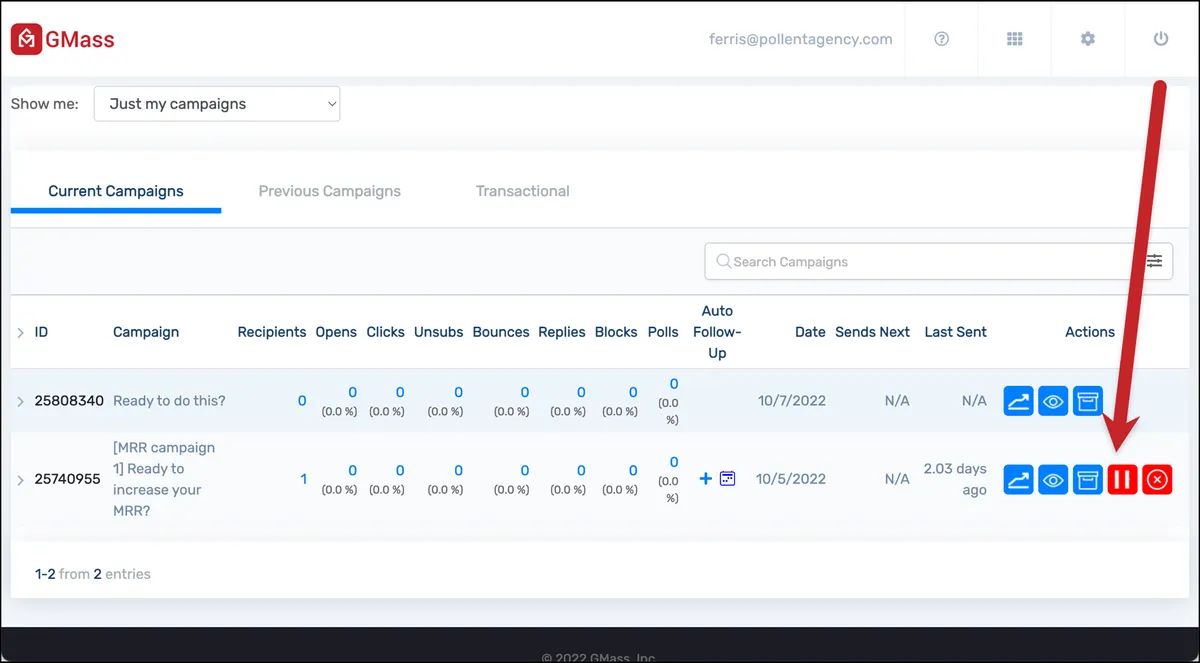
Task: Click date 10/7/2022
Action: click(792, 401)
